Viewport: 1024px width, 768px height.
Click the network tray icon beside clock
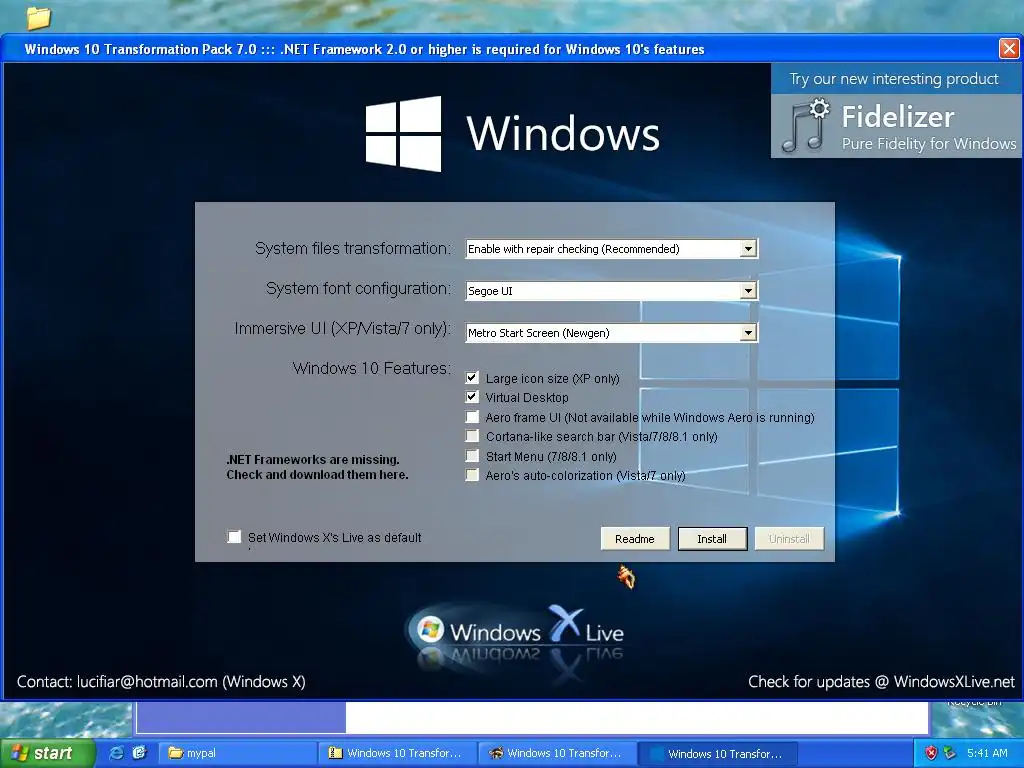coord(950,753)
